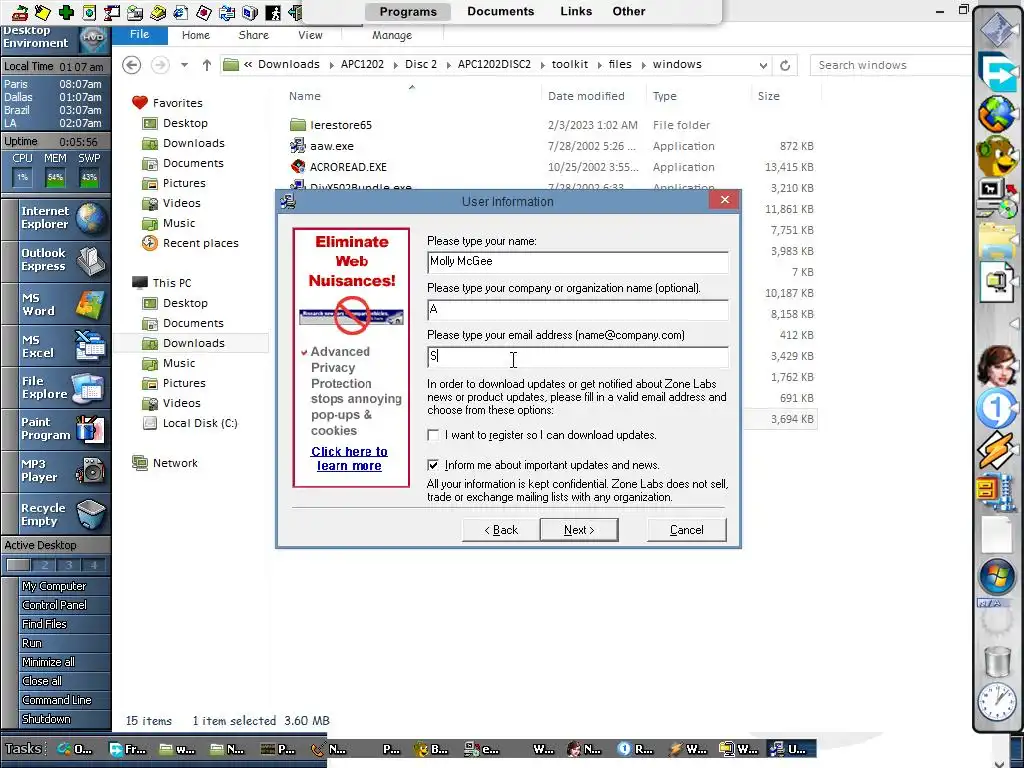Image resolution: width=1024 pixels, height=768 pixels.
Task: Open Recent places in Favorites
Action: (200, 243)
